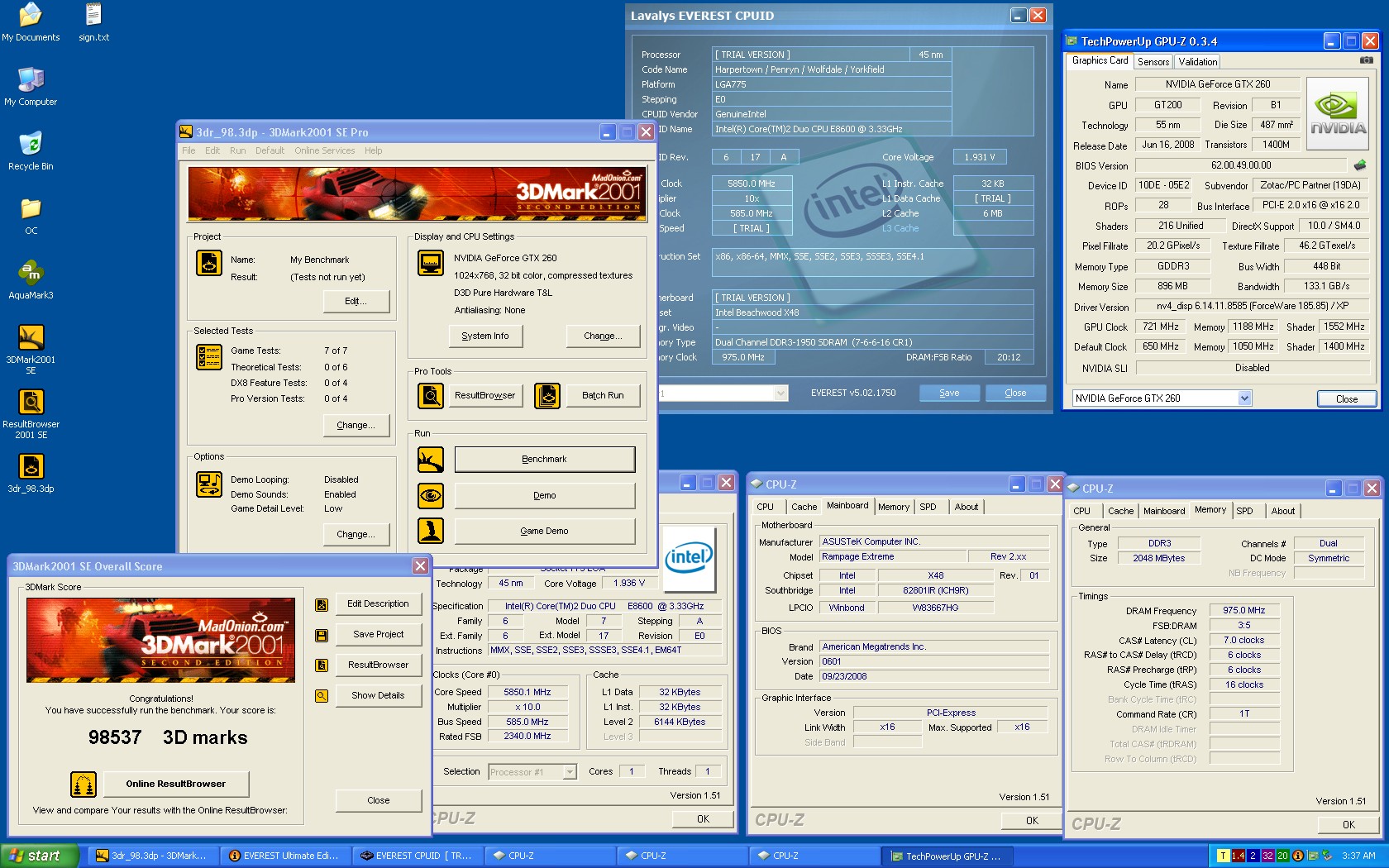Click Change button under Options

tap(356, 535)
